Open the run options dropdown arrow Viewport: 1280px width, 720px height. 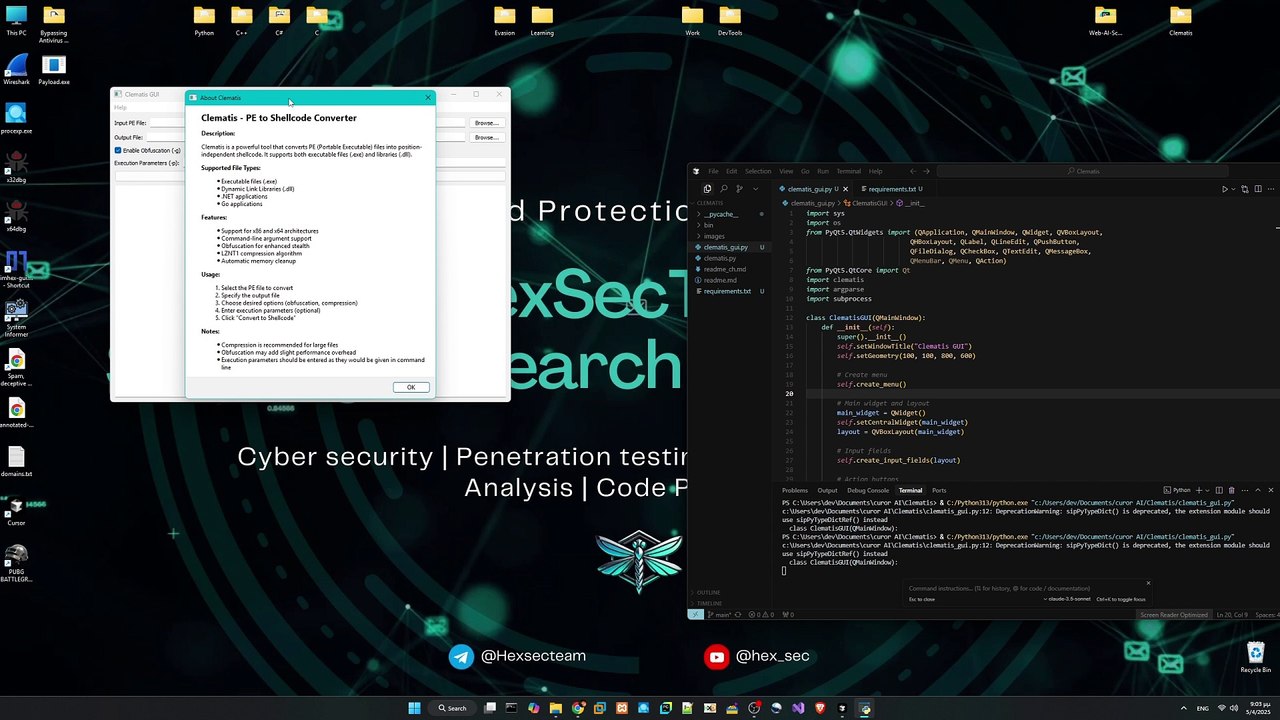tap(1235, 189)
